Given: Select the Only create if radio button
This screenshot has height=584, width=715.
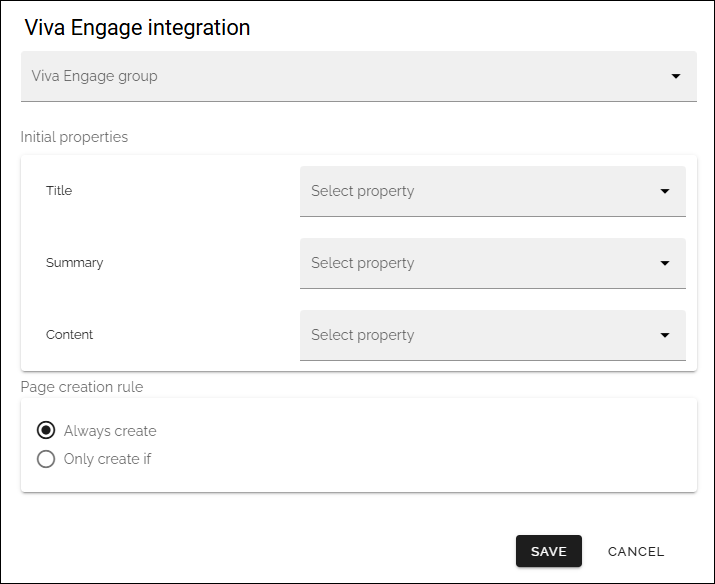Looking at the screenshot, I should [x=46, y=459].
